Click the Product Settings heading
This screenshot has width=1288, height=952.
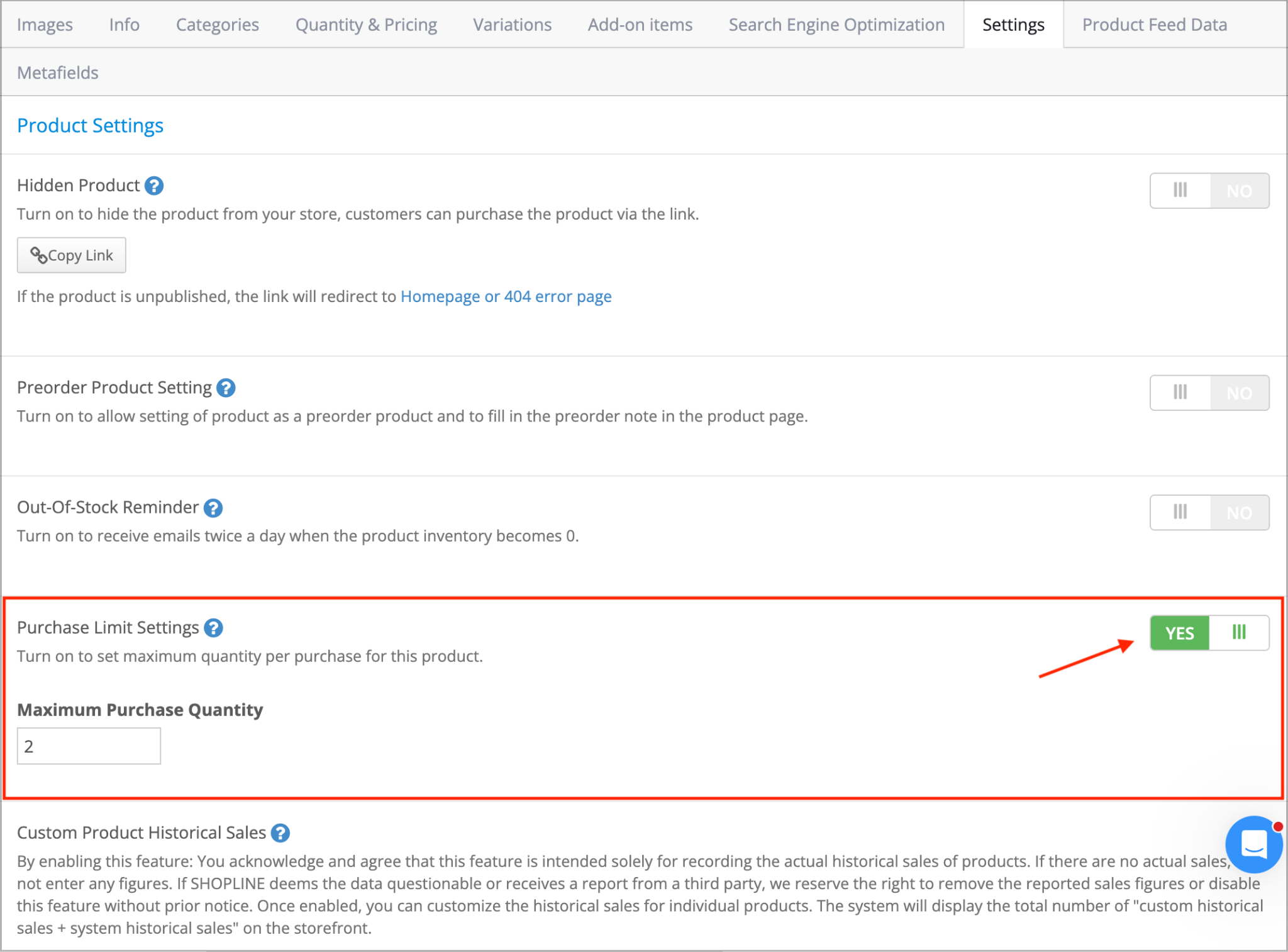pyautogui.click(x=90, y=125)
